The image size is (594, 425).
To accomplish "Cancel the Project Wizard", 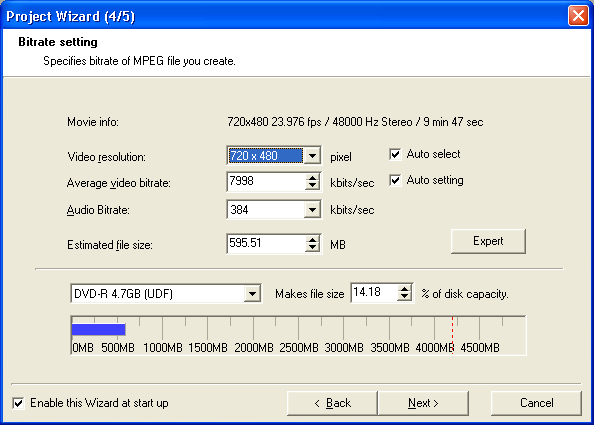I will [x=536, y=403].
